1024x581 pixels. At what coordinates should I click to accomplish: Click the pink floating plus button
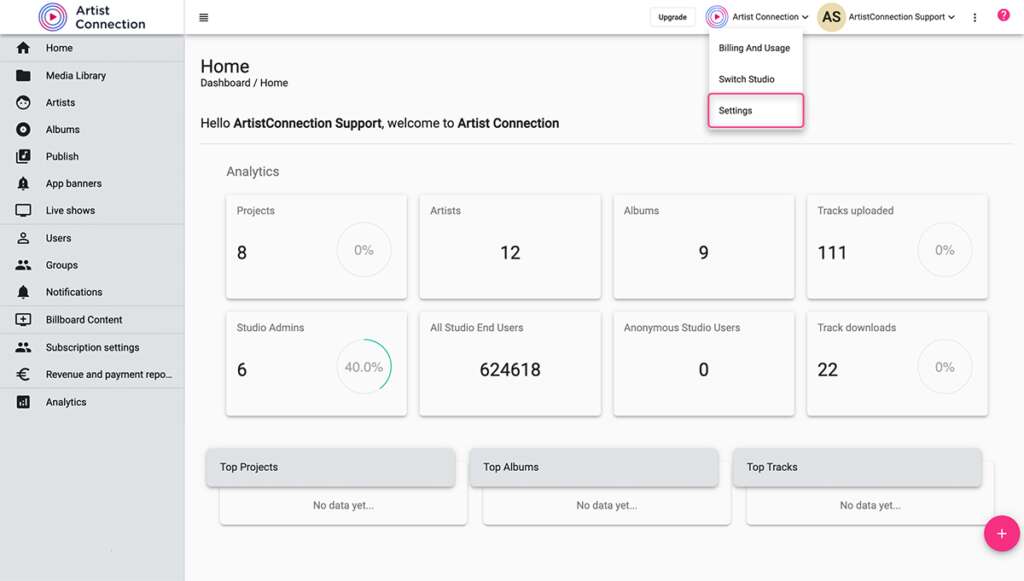(1002, 533)
